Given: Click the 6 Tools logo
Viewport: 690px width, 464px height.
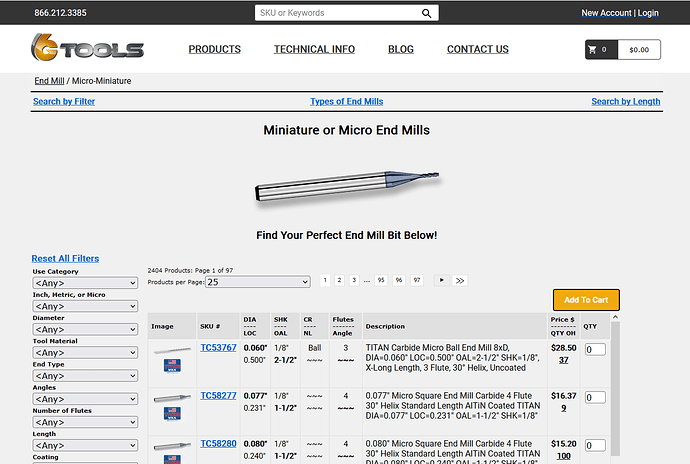Looking at the screenshot, I should 87,48.
